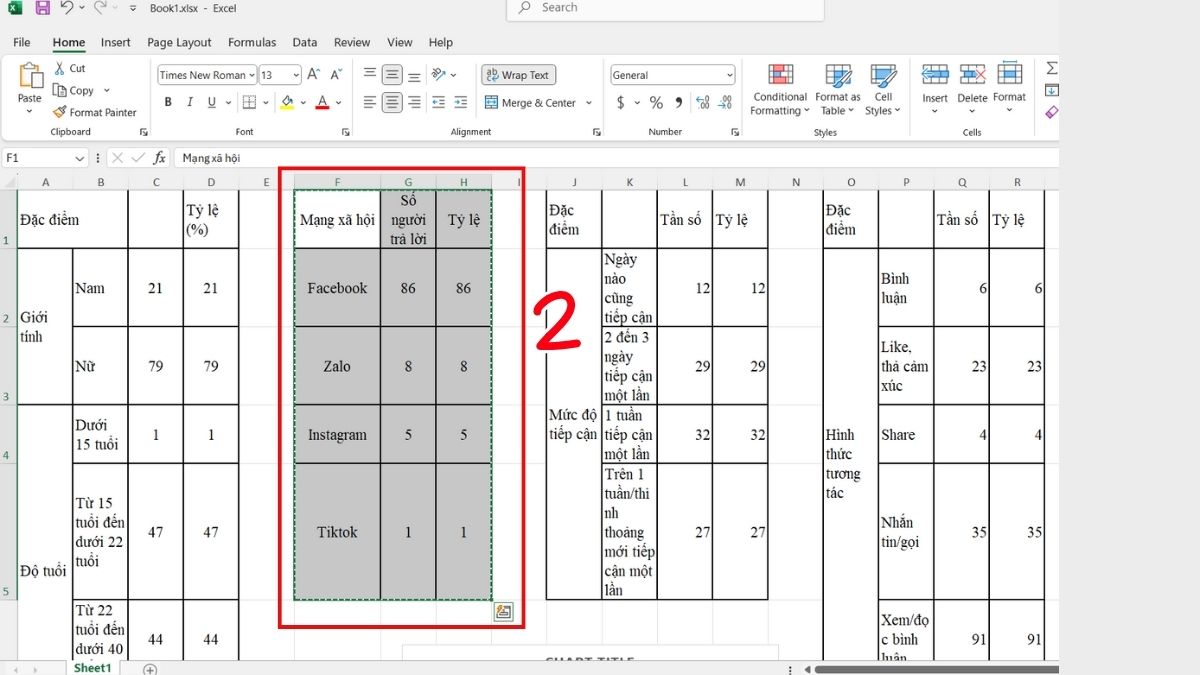
Task: Click the AutoSum sigma icon
Action: tap(1051, 68)
